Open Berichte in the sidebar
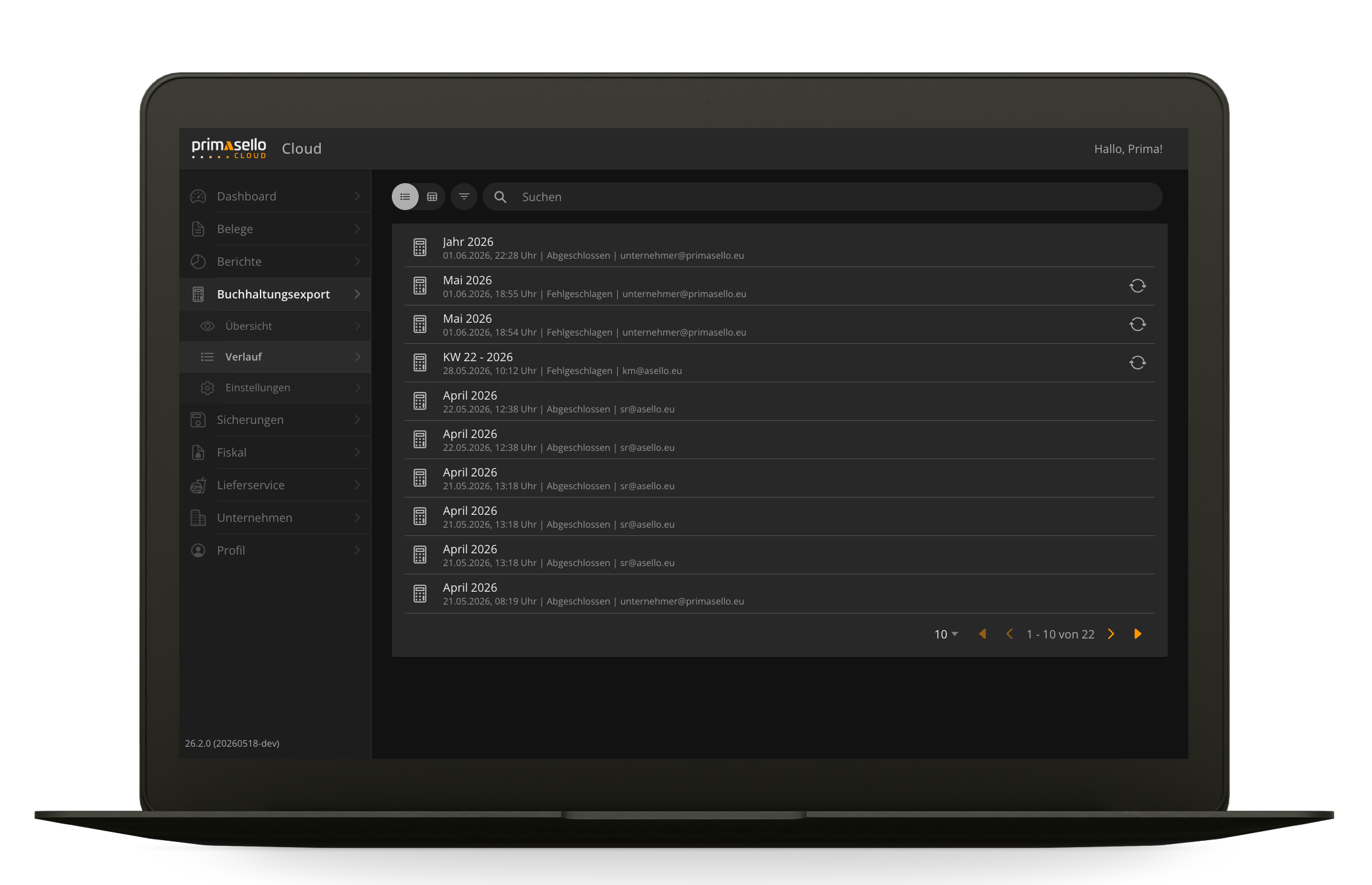 pos(275,261)
